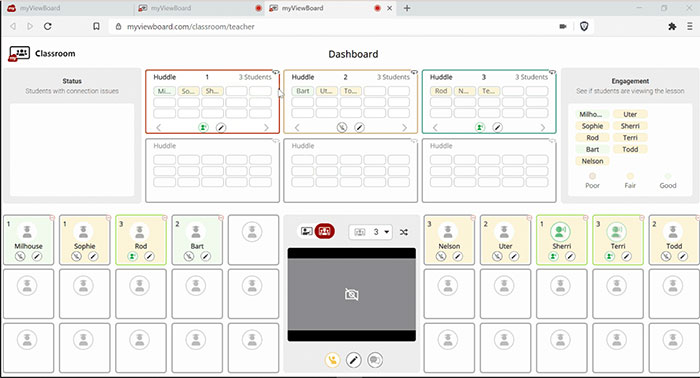Viewport: 700px width, 378px height.
Task: Click the pen icon on Bart's card
Action: click(205, 256)
